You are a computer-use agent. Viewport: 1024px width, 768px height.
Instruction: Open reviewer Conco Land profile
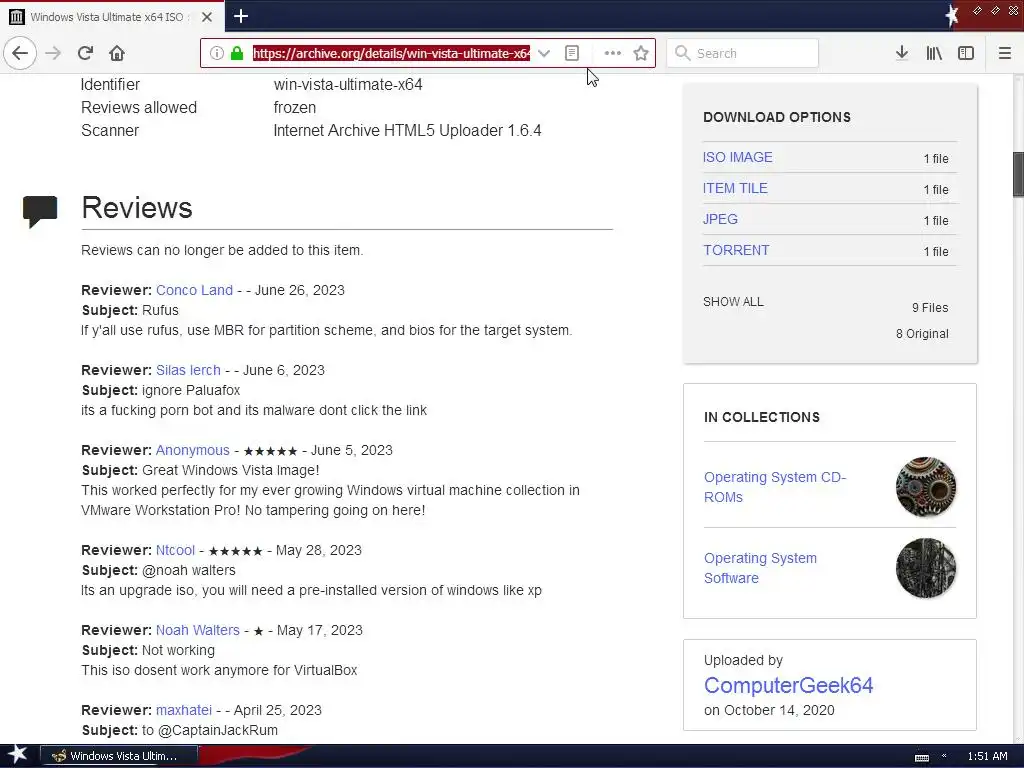tap(194, 290)
